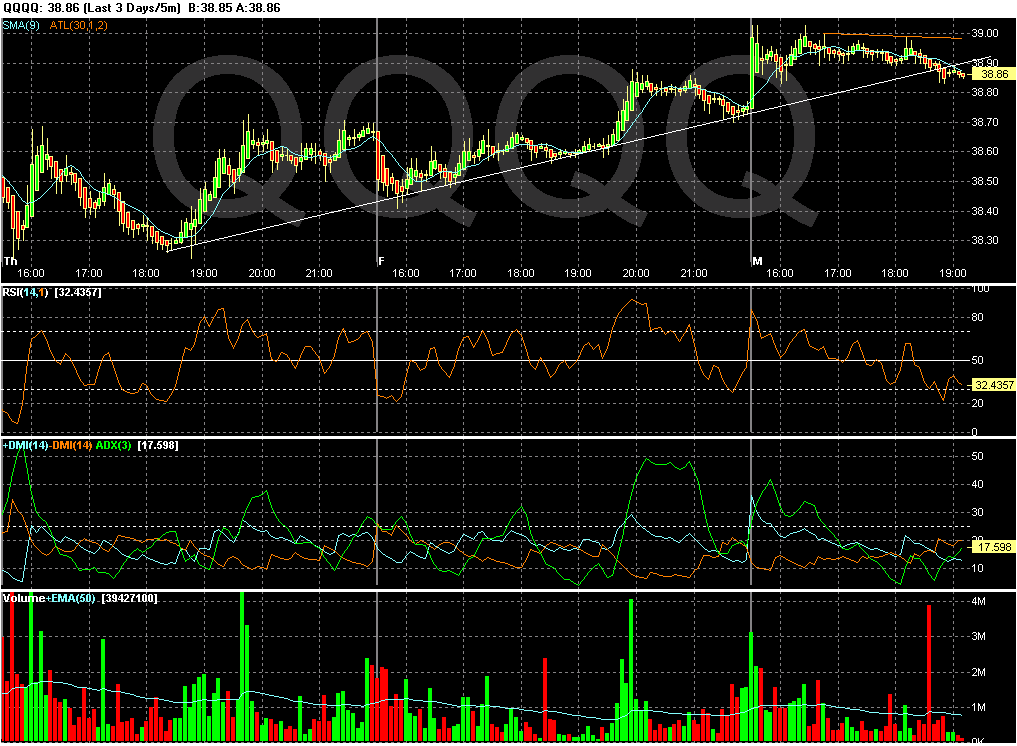Click the [39427100] volume value

tap(129, 598)
